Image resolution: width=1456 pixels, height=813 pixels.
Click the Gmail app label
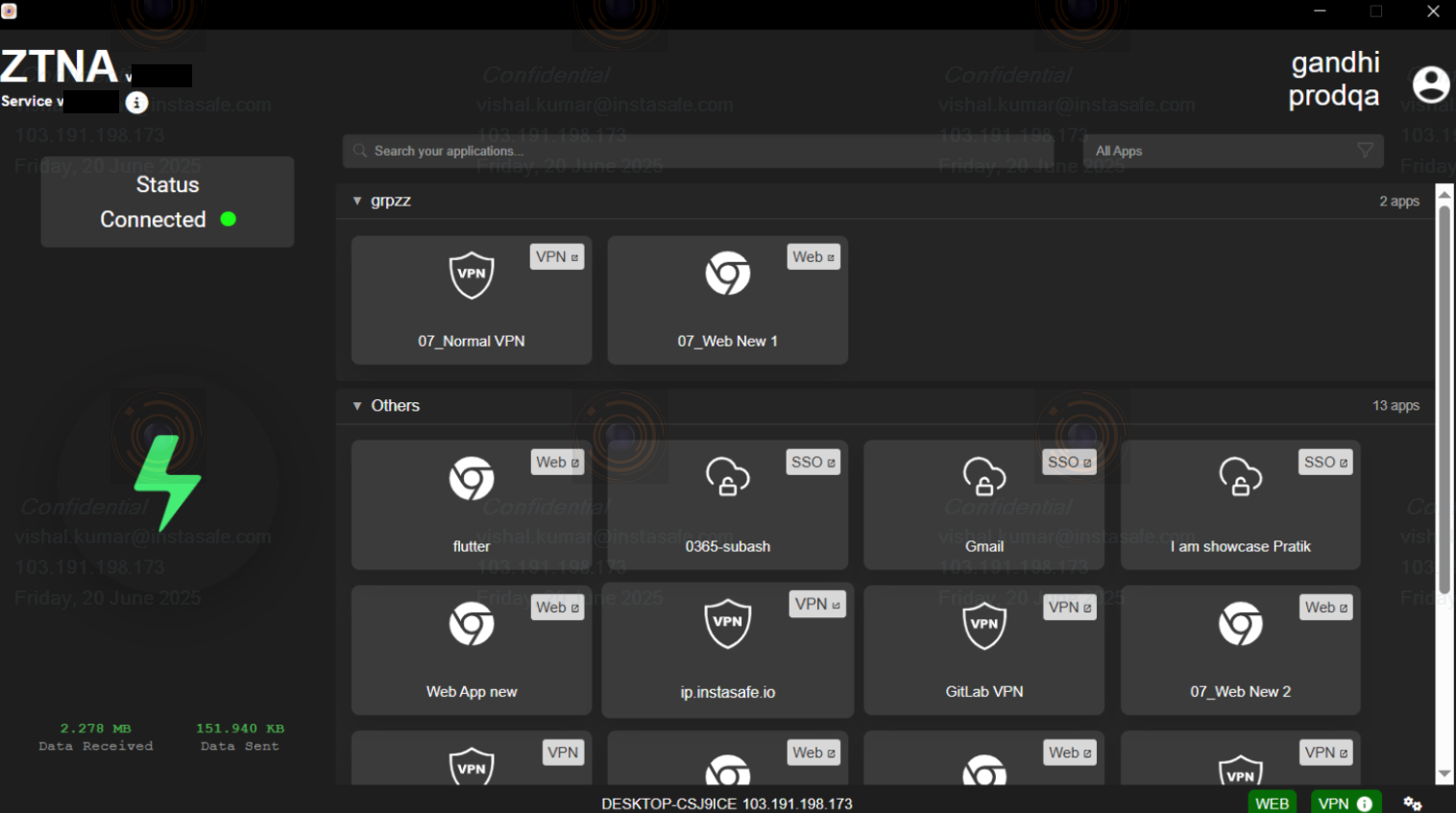click(984, 546)
